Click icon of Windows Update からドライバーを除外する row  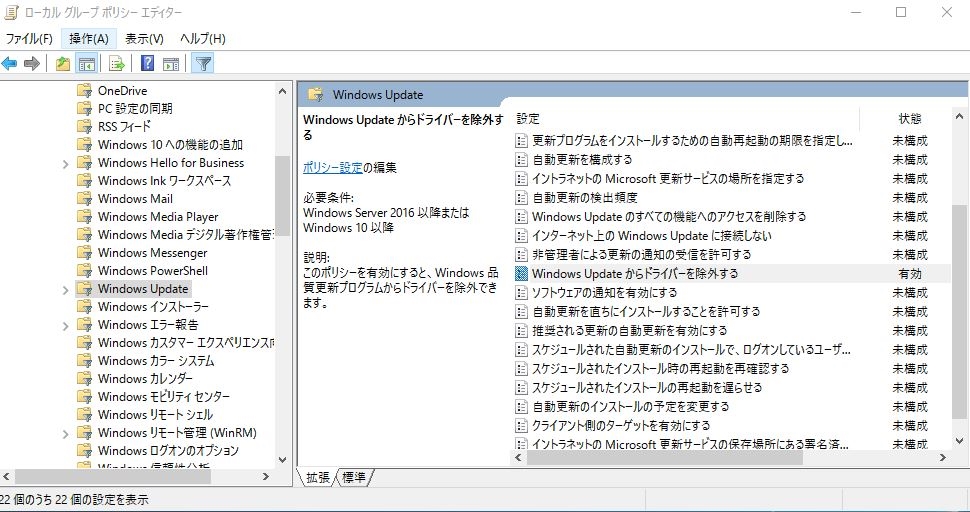pos(521,273)
